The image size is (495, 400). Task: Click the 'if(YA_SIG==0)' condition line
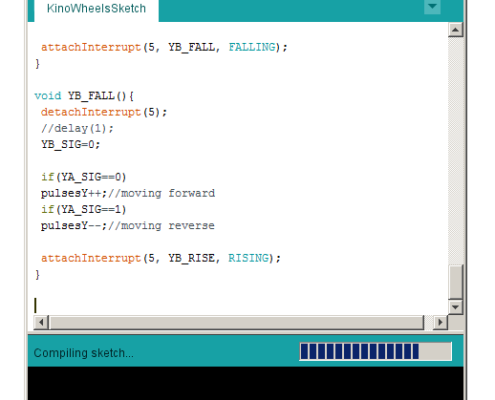[84, 177]
